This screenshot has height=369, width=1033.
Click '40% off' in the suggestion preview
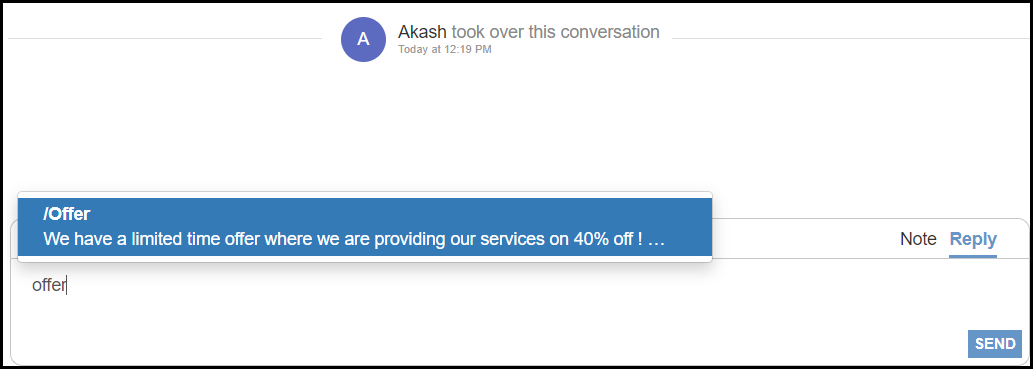click(596, 239)
